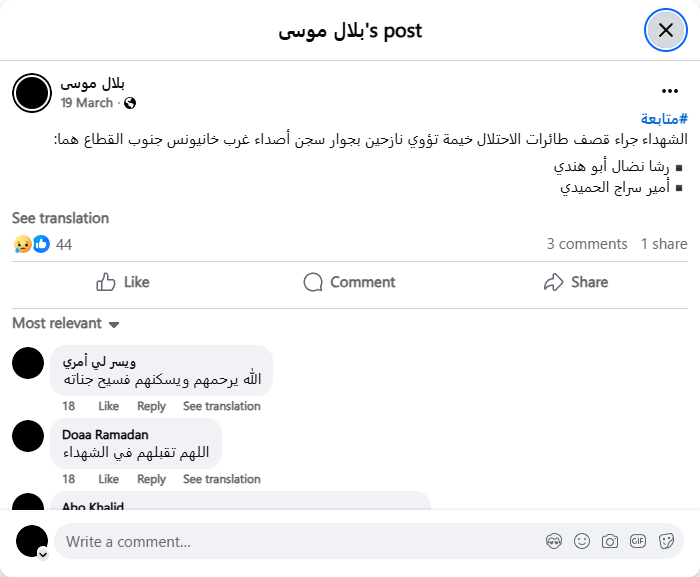Viewport: 700px width, 577px height.
Task: Click the camera icon to attach photo
Action: tap(610, 541)
